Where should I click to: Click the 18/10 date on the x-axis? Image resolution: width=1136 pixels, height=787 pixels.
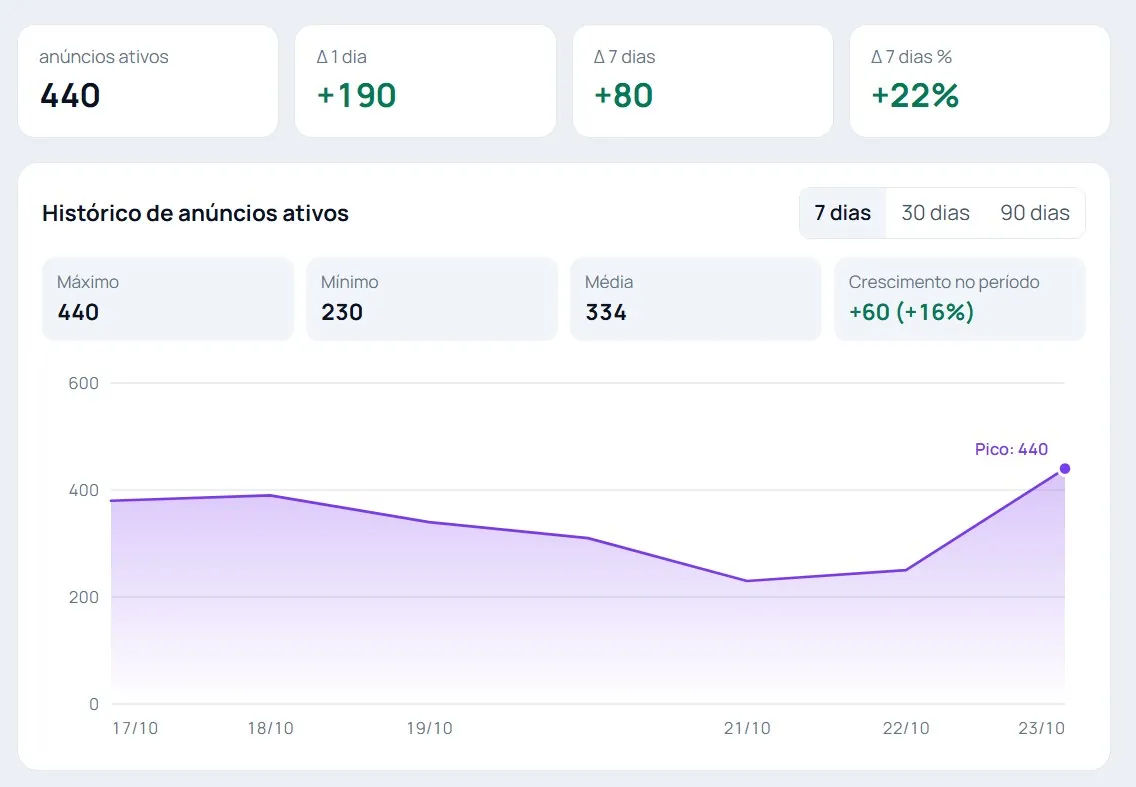270,728
